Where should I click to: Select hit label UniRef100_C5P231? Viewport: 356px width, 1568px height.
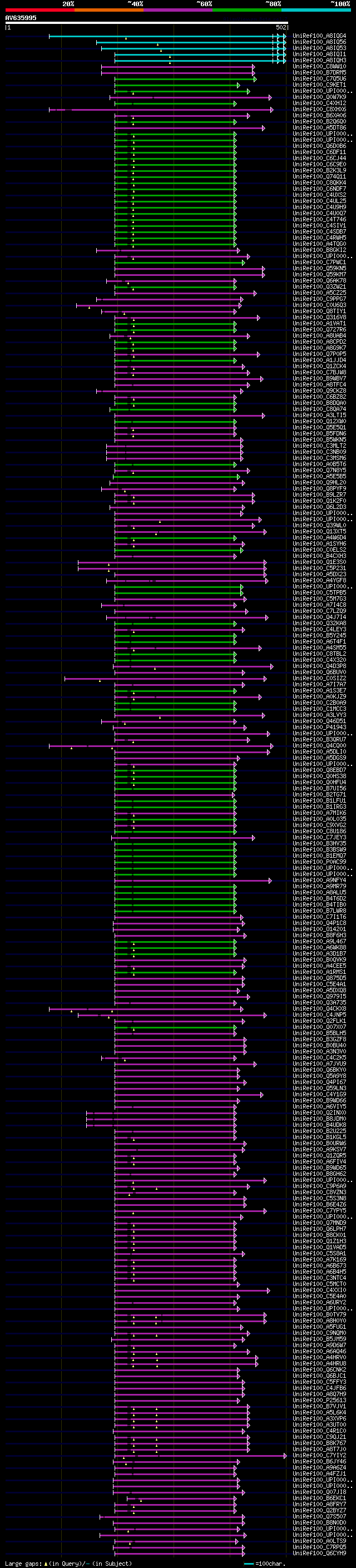319,568
